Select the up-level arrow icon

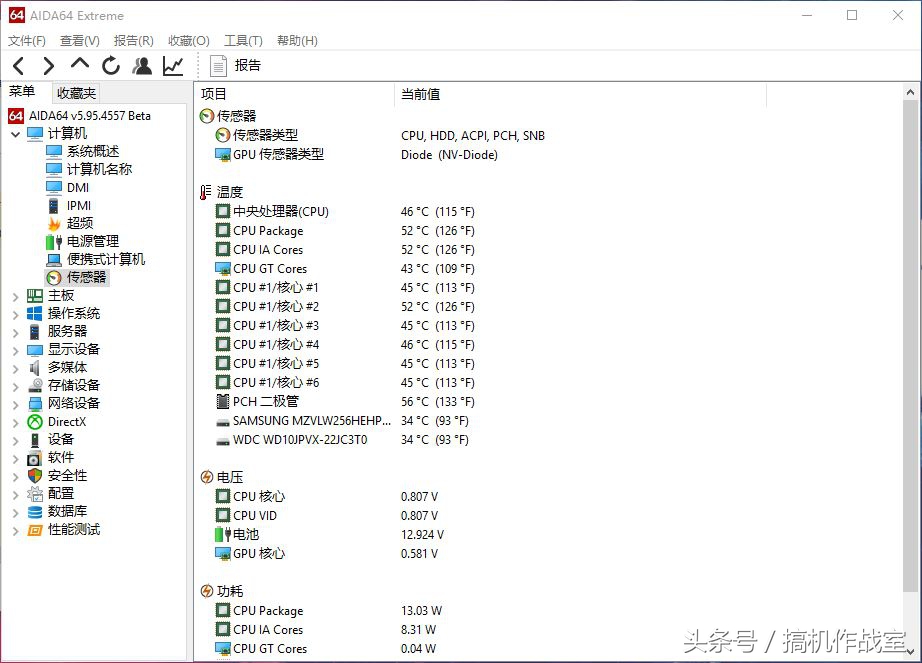tap(79, 66)
